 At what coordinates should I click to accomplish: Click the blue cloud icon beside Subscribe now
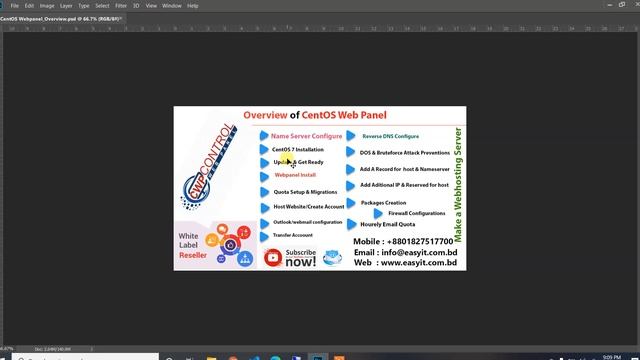pos(333,258)
